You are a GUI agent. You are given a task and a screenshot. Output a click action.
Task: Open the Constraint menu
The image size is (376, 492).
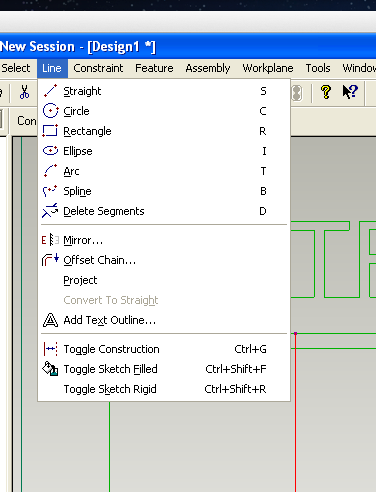click(98, 68)
